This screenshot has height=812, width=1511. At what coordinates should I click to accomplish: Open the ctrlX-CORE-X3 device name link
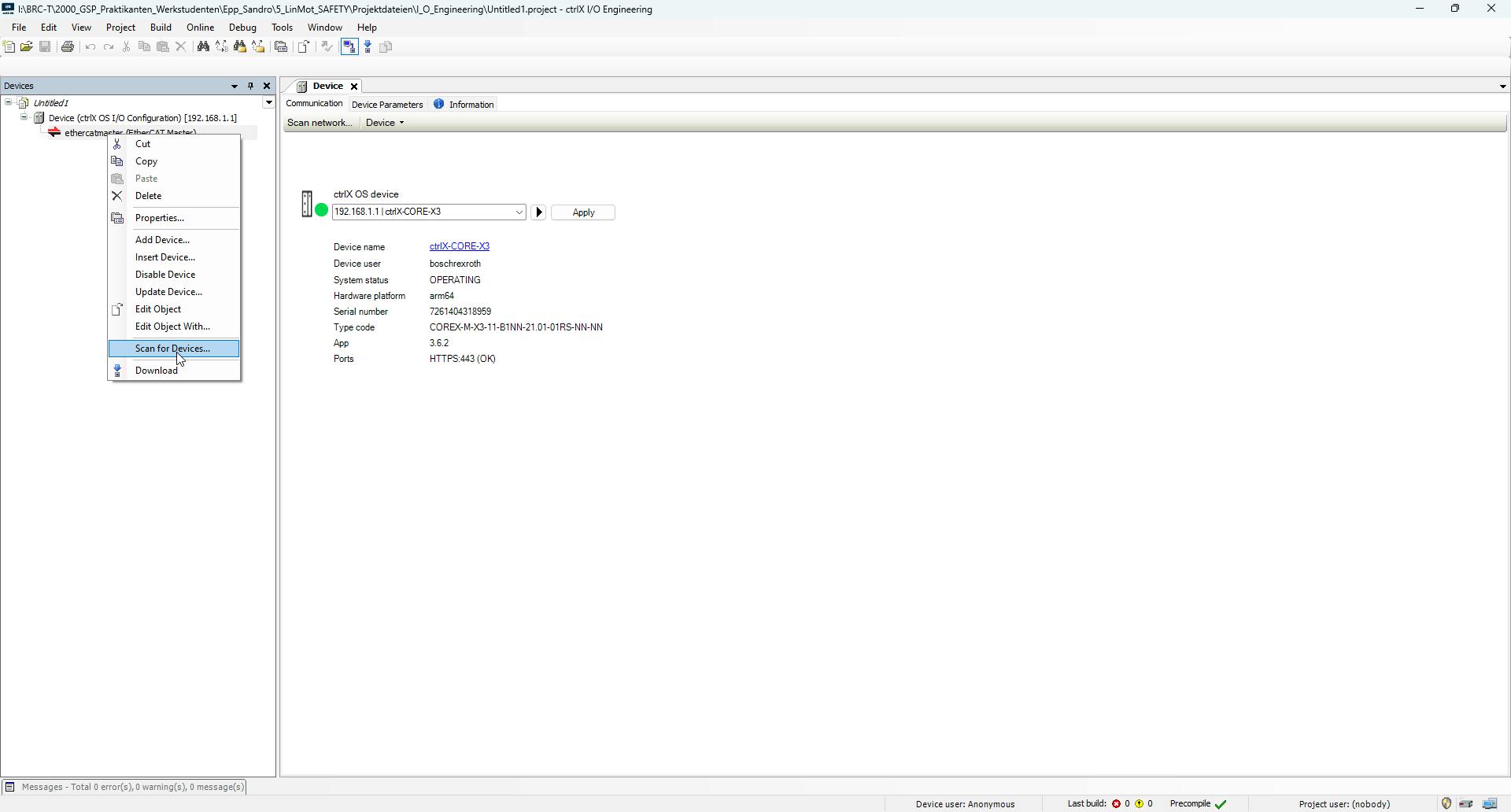click(x=460, y=247)
